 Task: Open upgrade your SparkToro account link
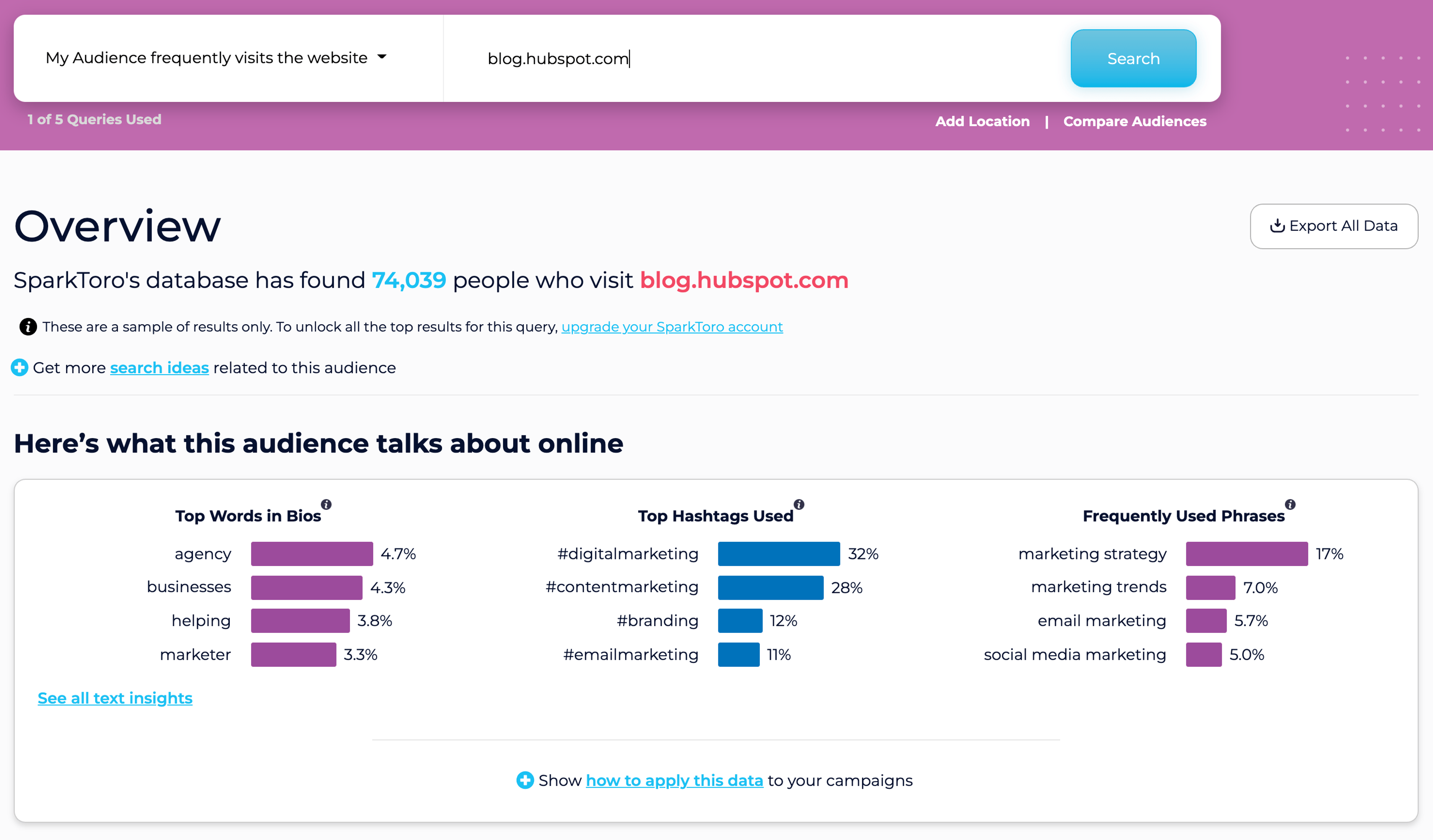point(672,327)
